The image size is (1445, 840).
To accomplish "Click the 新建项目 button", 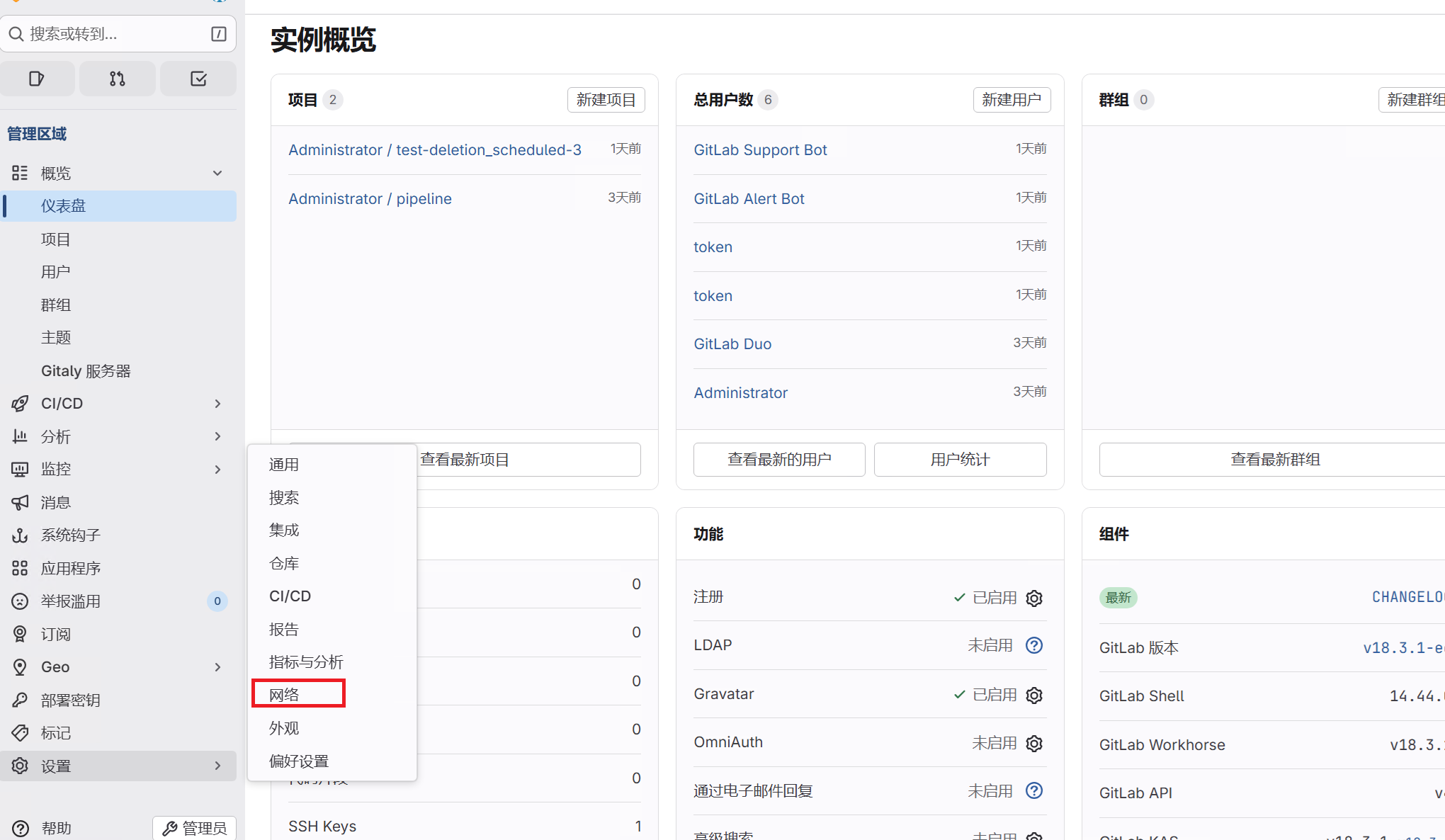I will (x=606, y=100).
